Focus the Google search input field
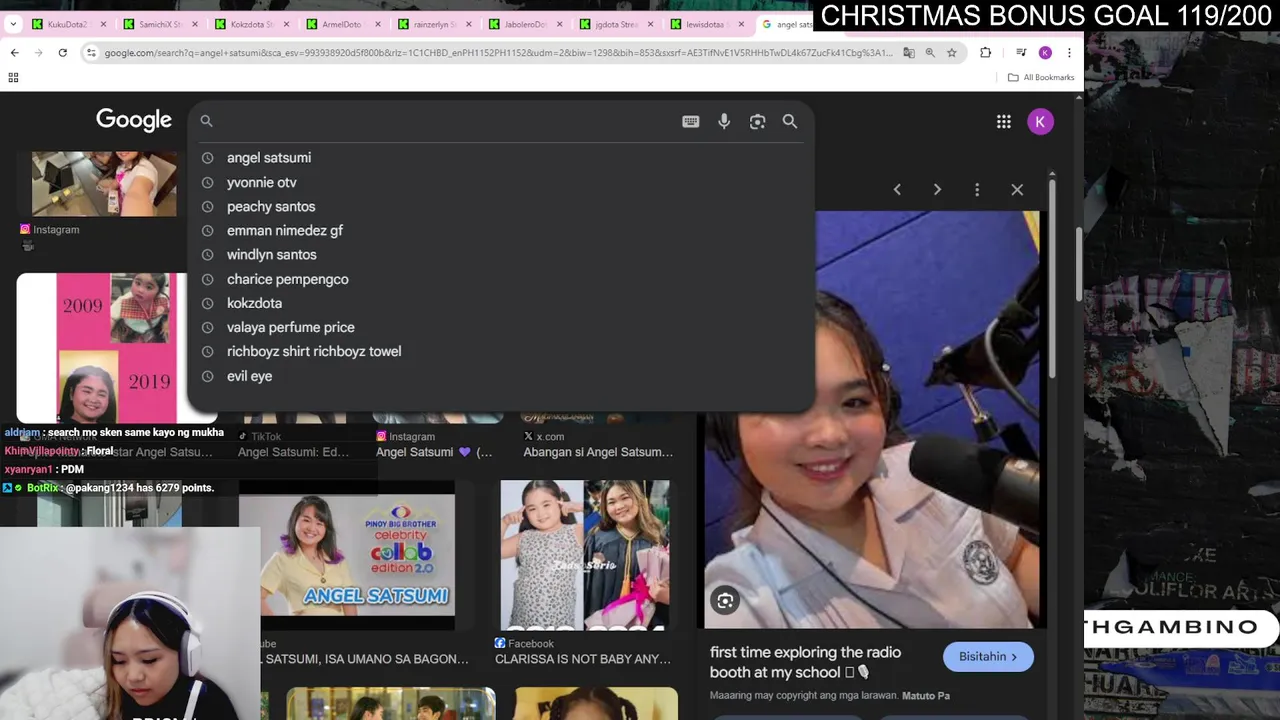The height and width of the screenshot is (720, 1280). tap(445, 121)
